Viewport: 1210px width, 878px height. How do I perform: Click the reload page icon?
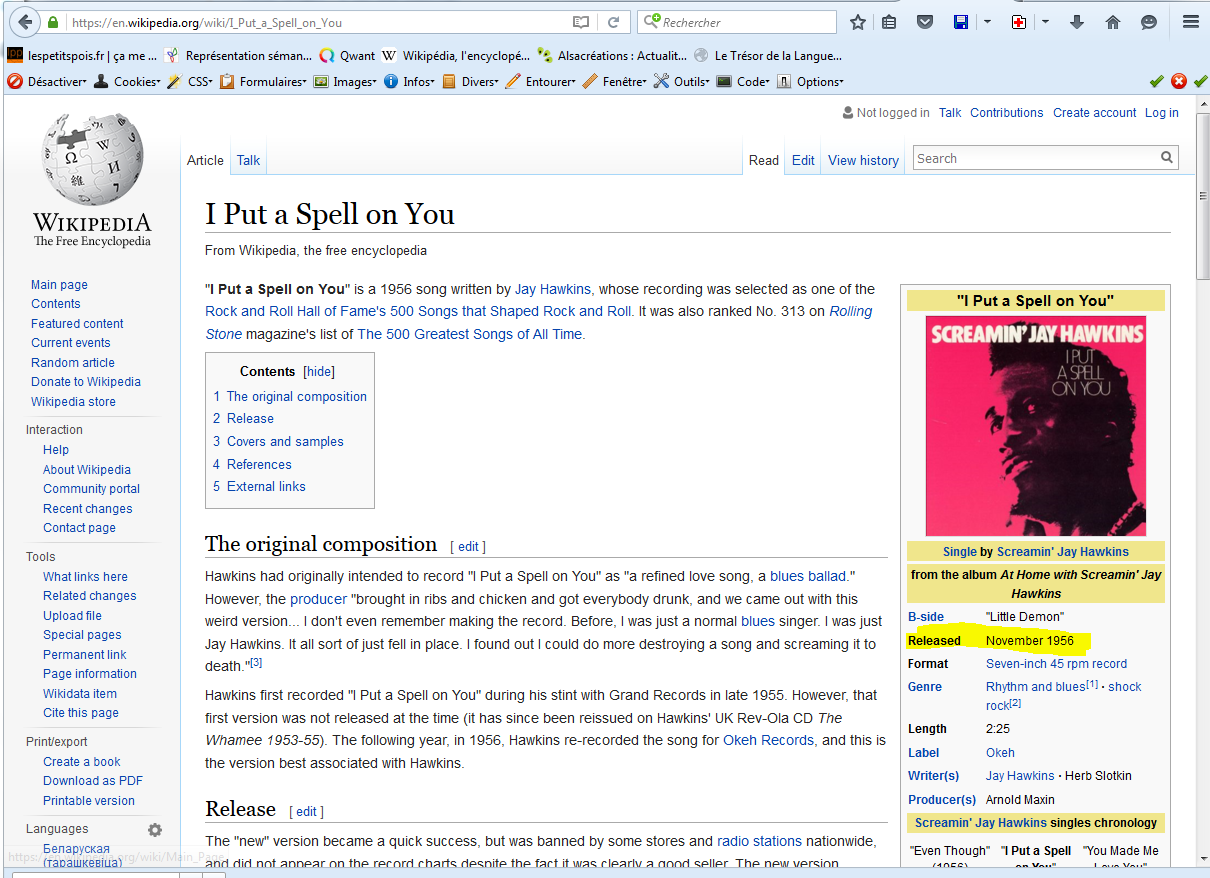click(x=613, y=22)
